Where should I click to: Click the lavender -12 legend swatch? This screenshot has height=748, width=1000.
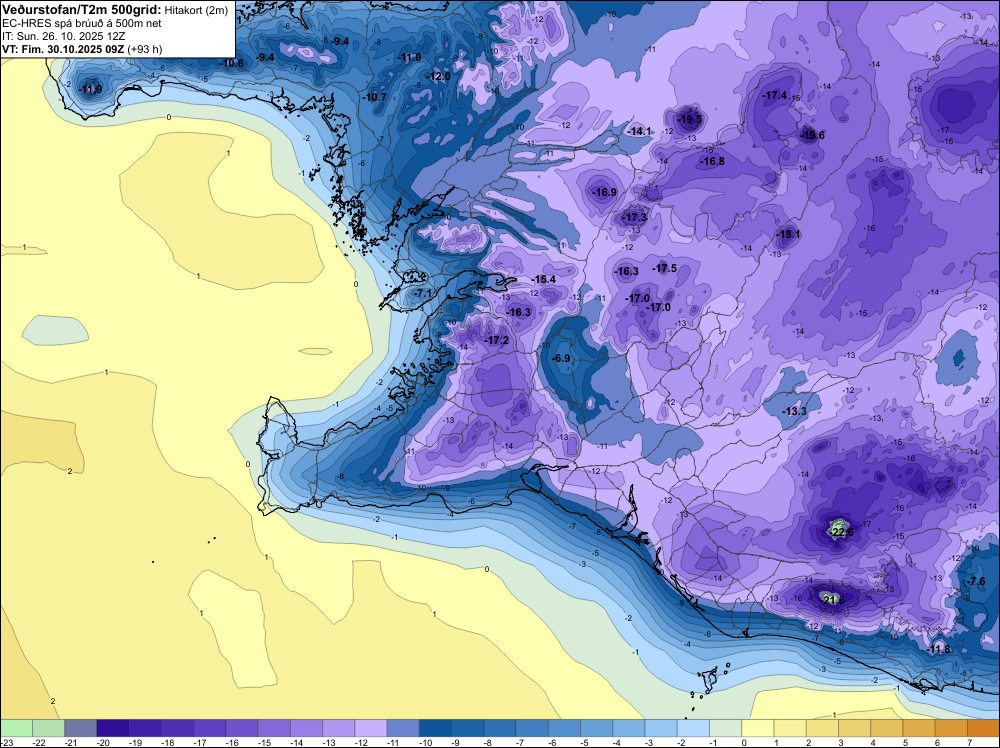pyautogui.click(x=371, y=728)
